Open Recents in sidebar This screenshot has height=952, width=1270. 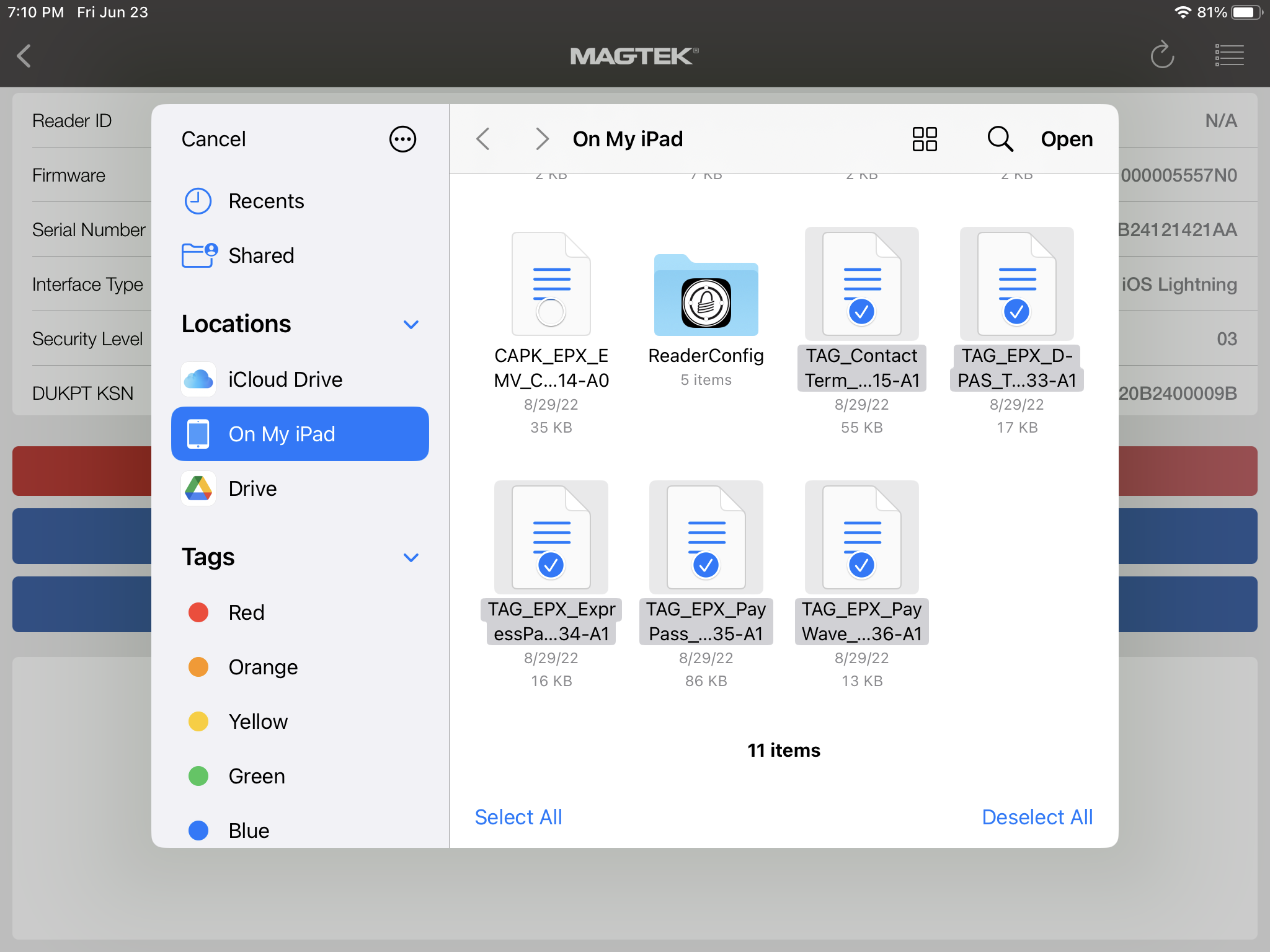point(300,201)
